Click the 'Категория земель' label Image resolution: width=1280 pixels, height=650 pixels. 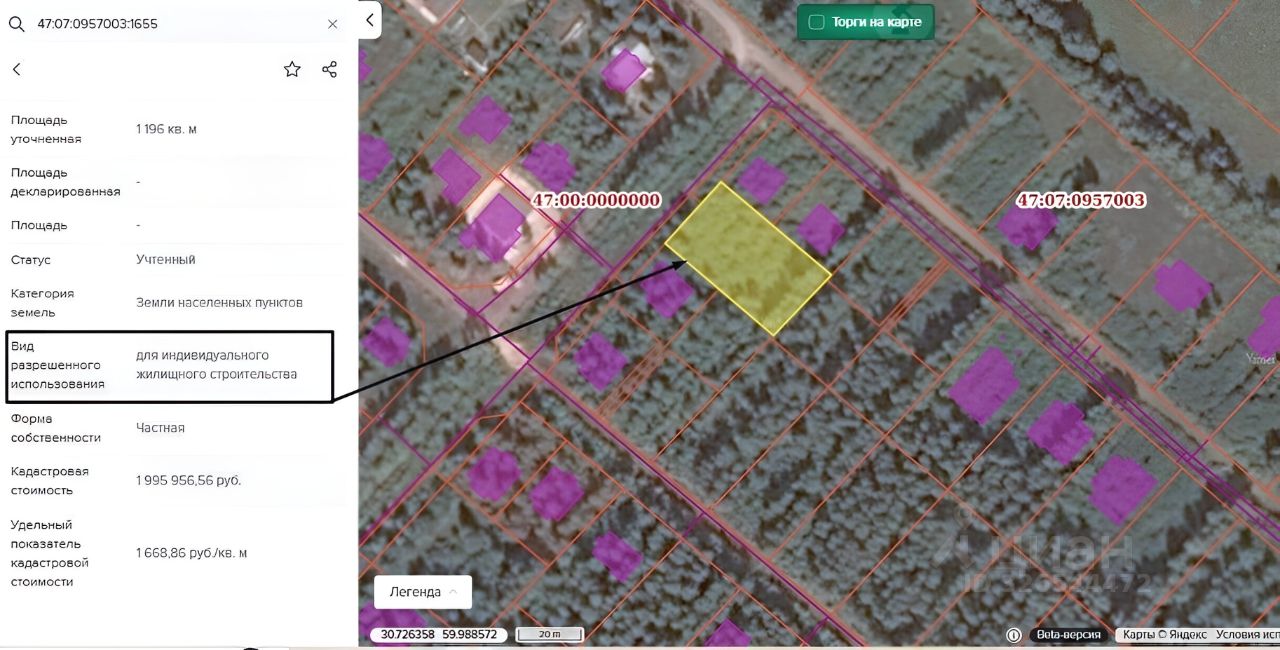coord(42,302)
